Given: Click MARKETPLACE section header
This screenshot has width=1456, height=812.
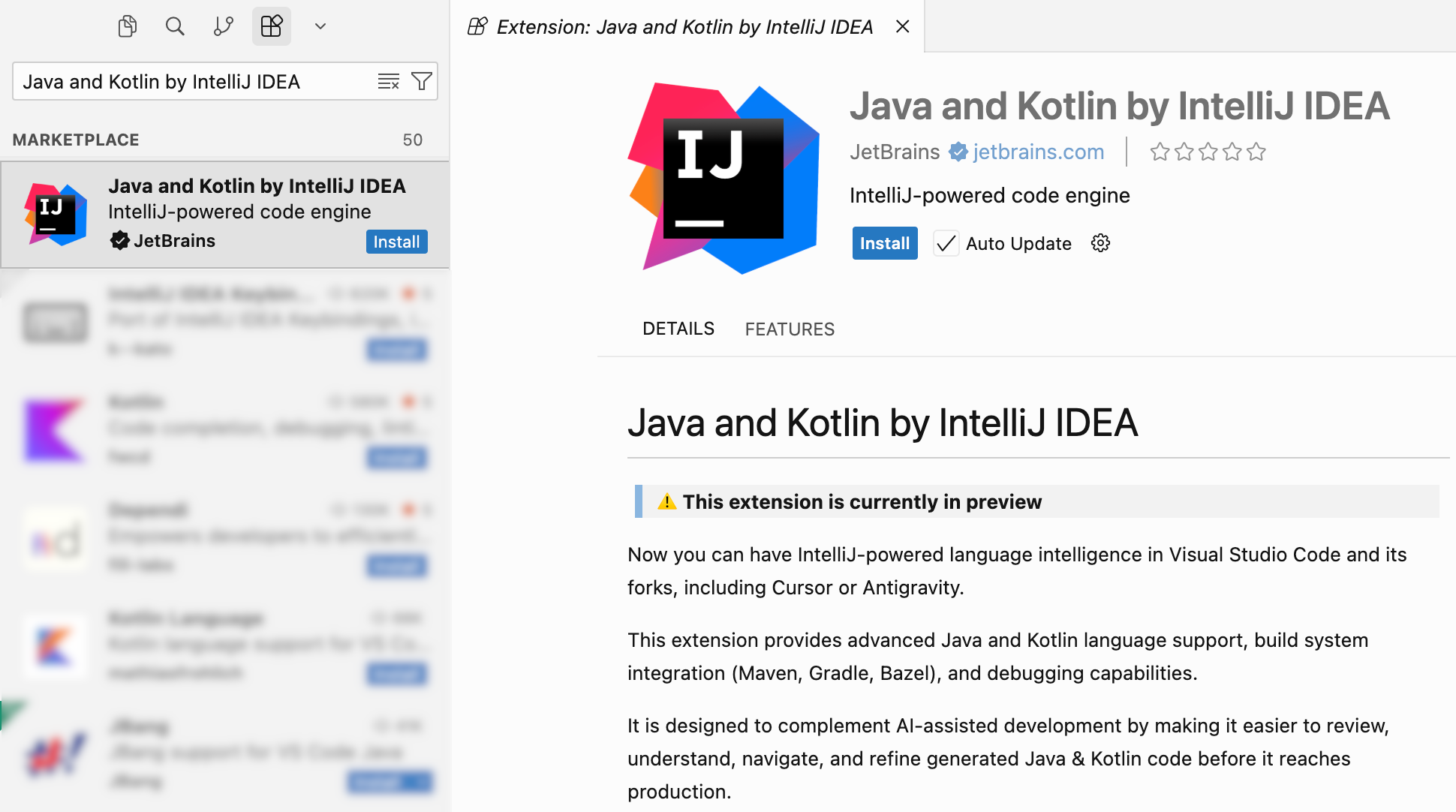Looking at the screenshot, I should coord(225,140).
